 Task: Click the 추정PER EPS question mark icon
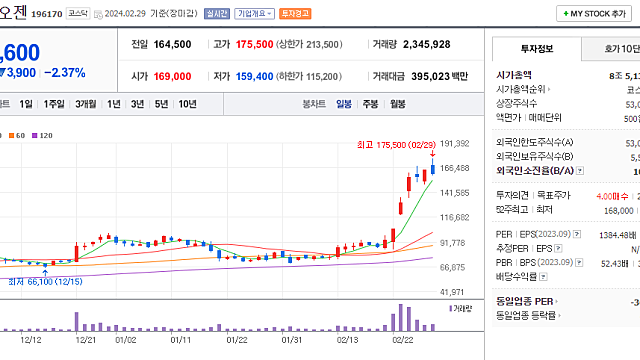pos(558,249)
